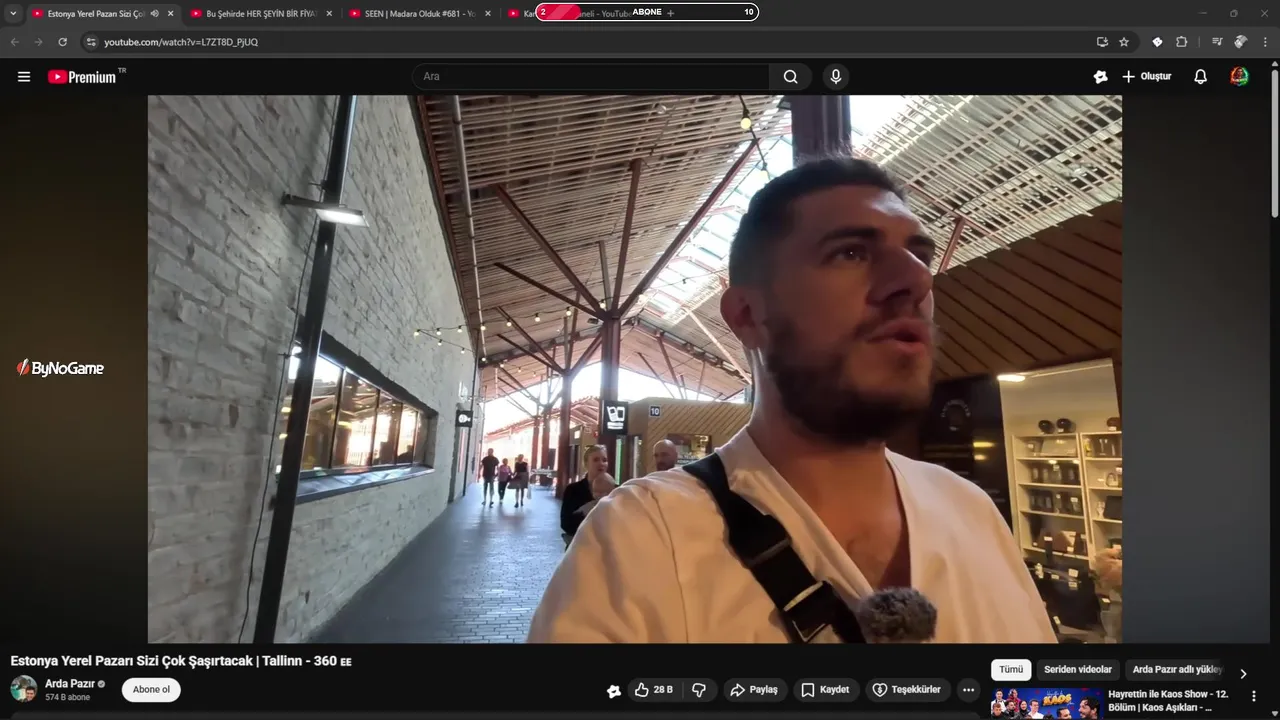
Task: Dislike the video with thumbs down
Action: [699, 690]
